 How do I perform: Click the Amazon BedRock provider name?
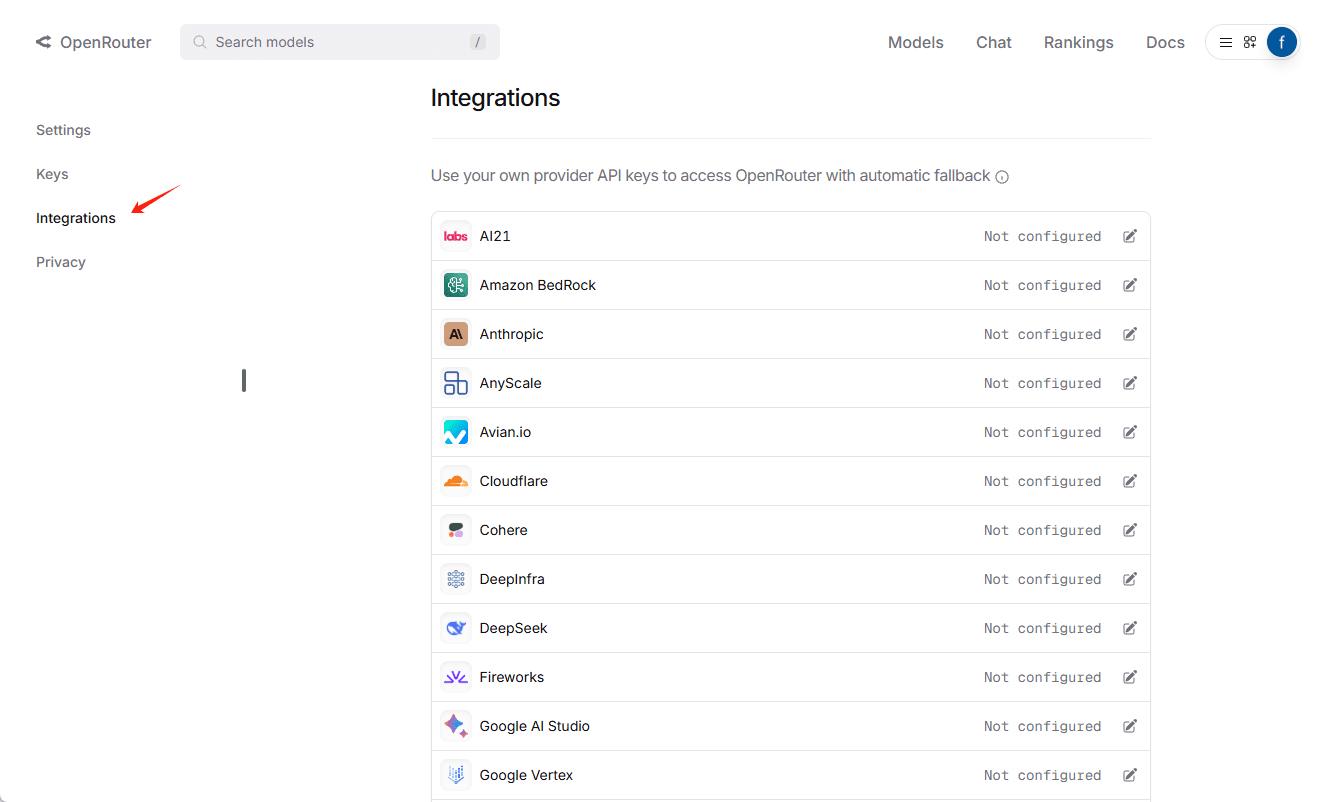pos(538,285)
